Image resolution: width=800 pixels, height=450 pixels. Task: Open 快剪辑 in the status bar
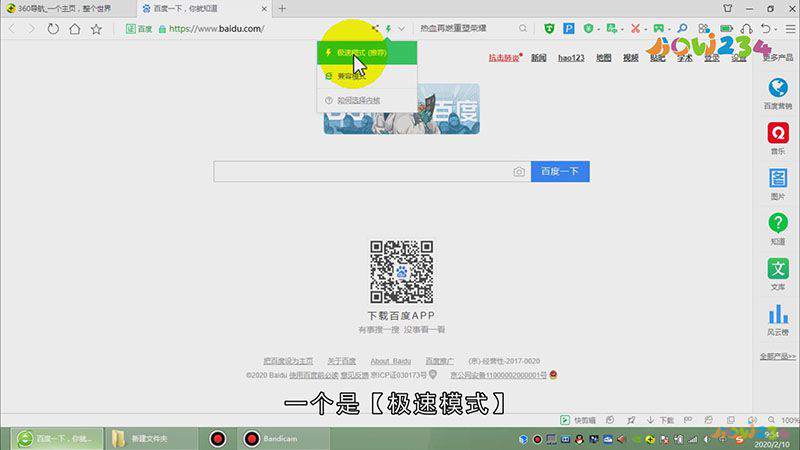(x=578, y=420)
